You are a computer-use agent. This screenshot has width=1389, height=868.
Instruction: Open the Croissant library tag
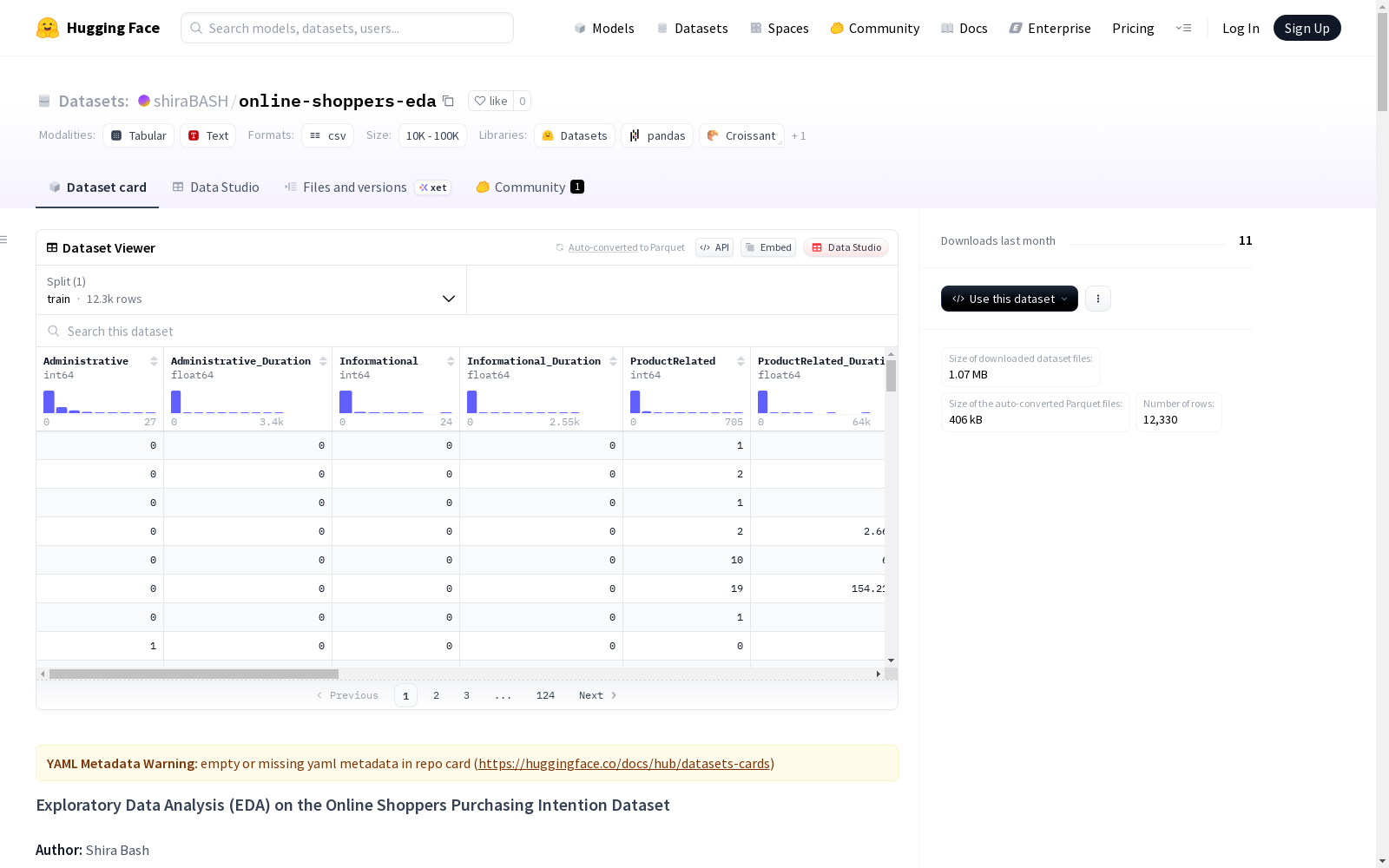click(741, 135)
